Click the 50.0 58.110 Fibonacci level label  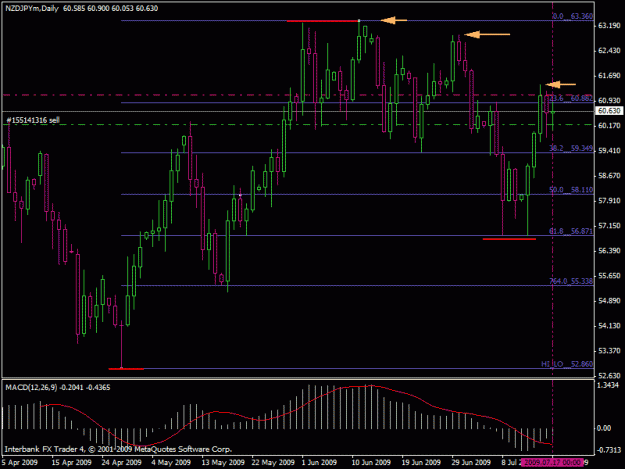tap(571, 190)
